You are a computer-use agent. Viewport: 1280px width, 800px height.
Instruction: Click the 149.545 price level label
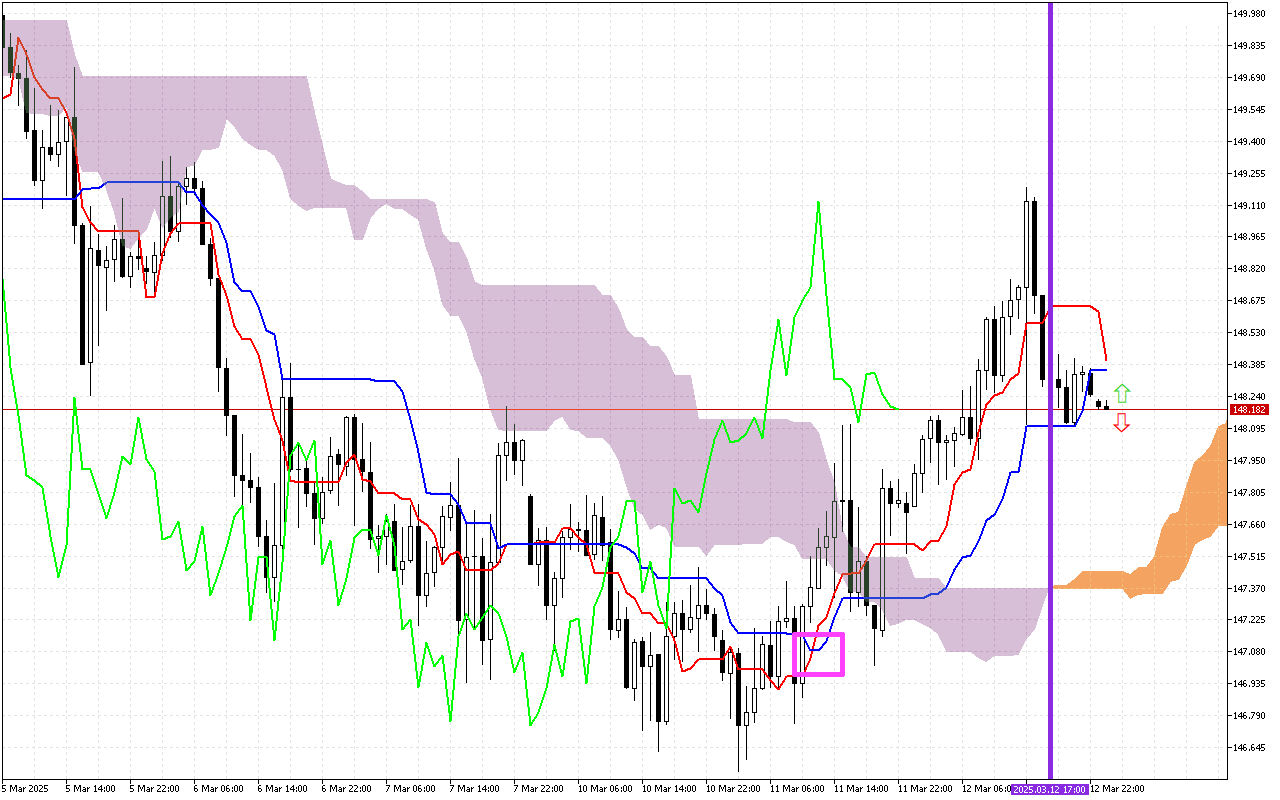point(1250,110)
